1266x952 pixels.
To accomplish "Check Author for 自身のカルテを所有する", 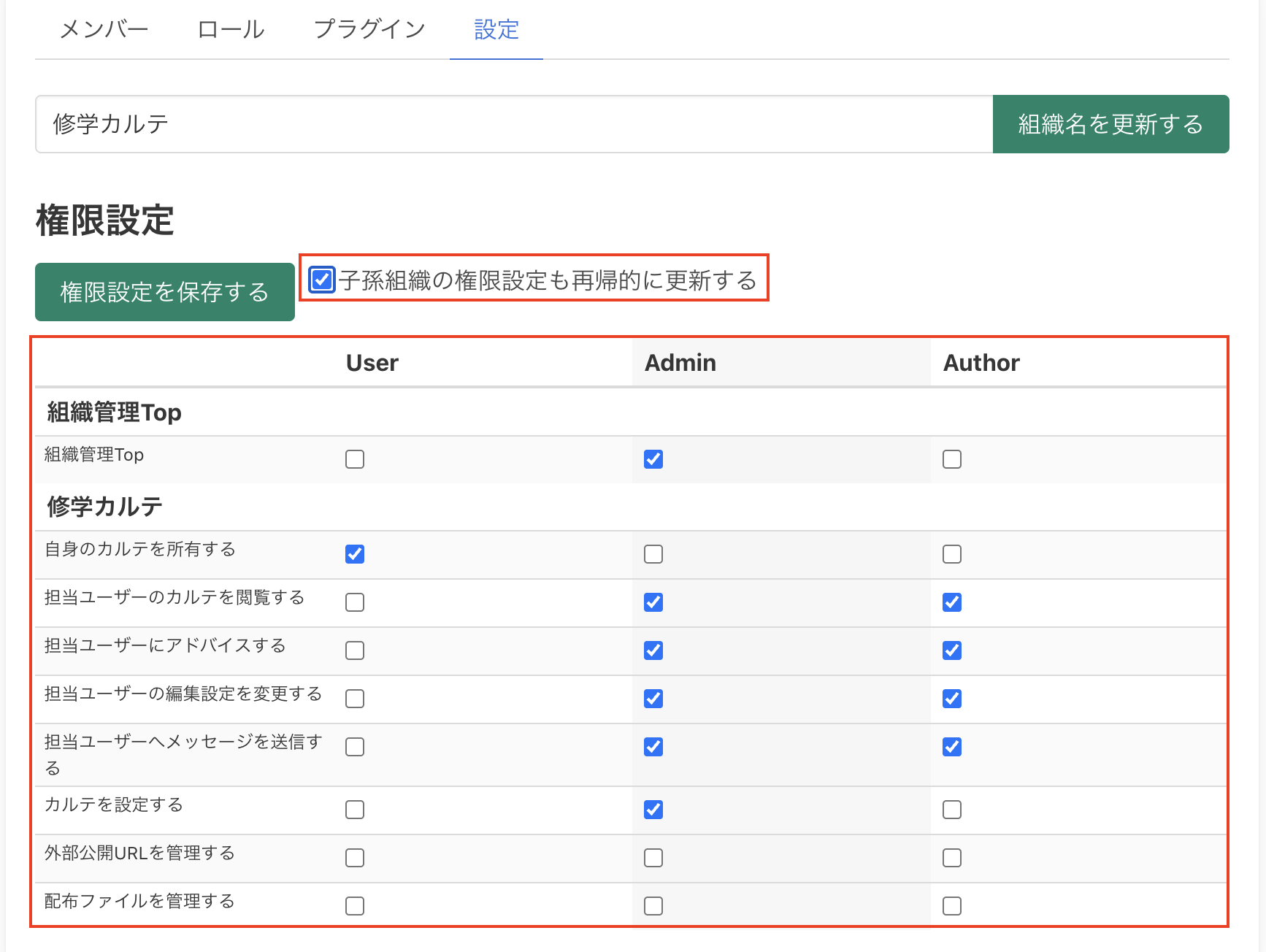I will (x=952, y=554).
